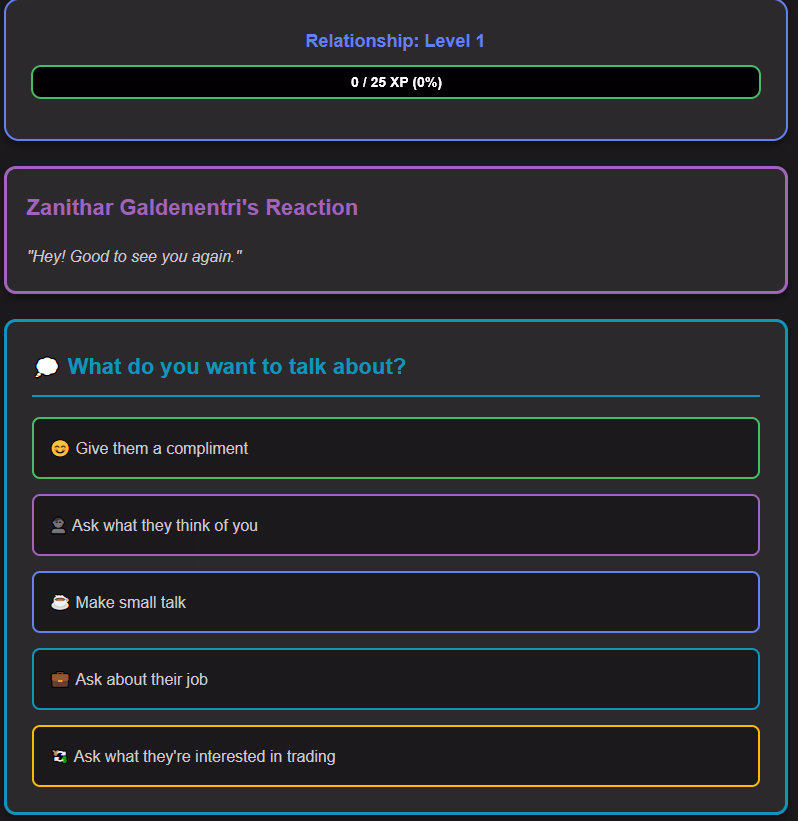Choose 'Give them a compliment' option

click(395, 448)
